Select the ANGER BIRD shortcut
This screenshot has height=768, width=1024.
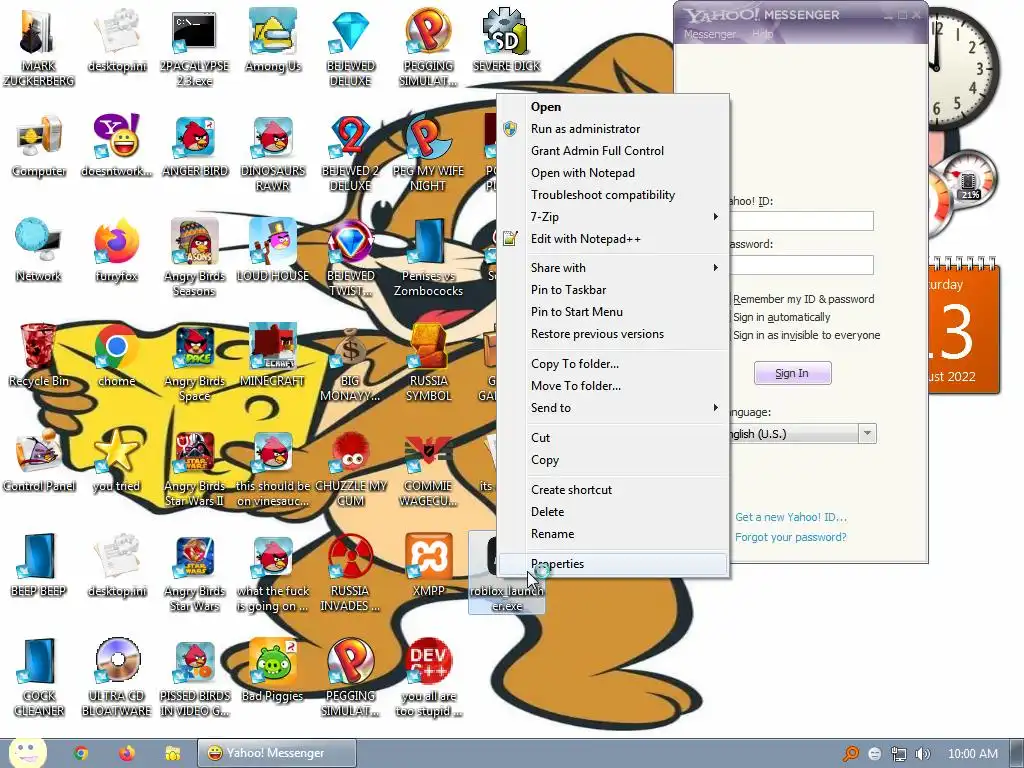194,138
